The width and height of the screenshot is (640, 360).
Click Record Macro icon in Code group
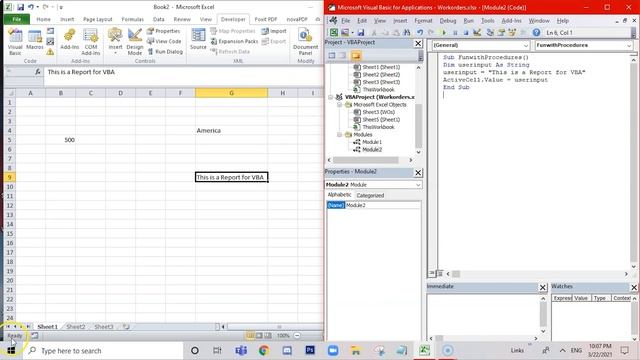tap(50, 31)
